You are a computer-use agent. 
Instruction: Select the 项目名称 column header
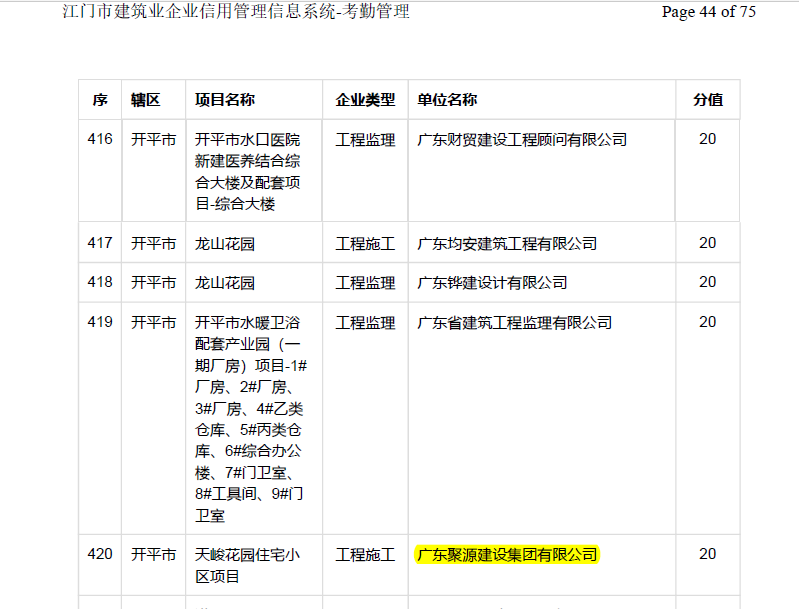(x=225, y=100)
